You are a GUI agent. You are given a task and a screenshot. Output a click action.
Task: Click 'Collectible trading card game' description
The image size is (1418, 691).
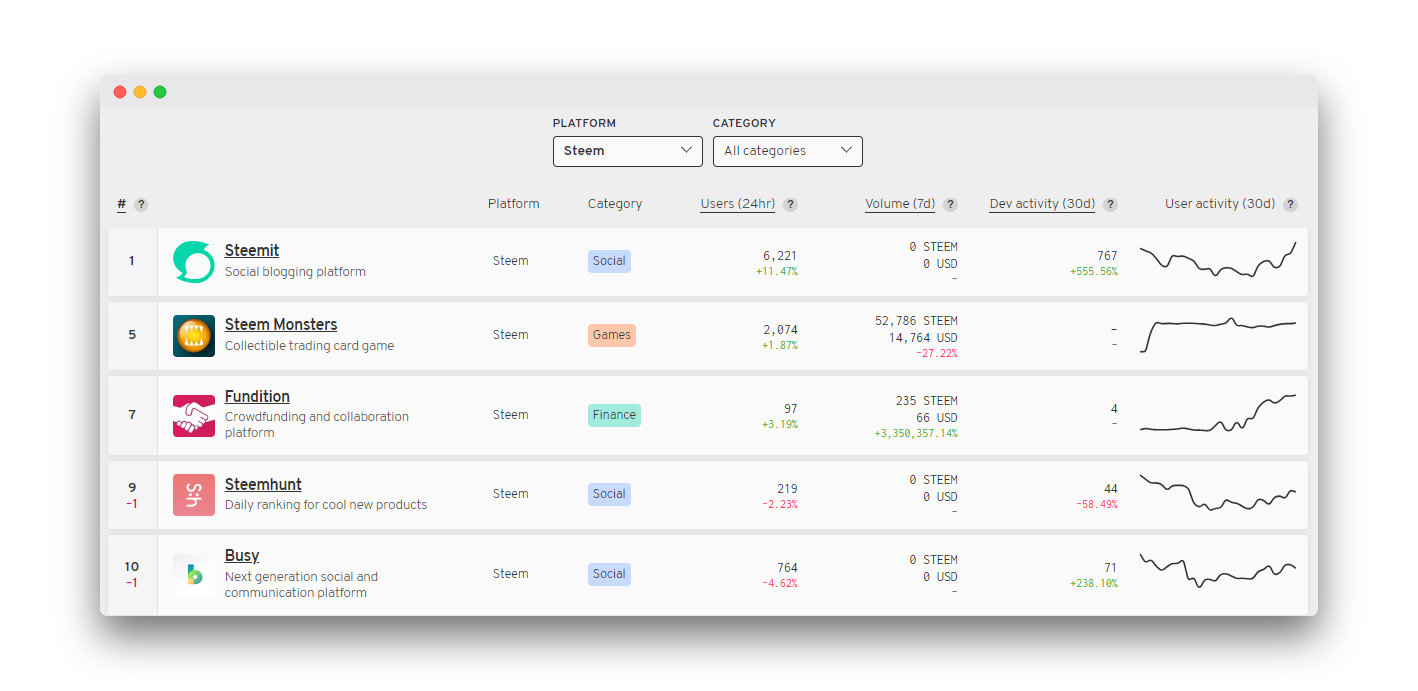click(x=309, y=346)
